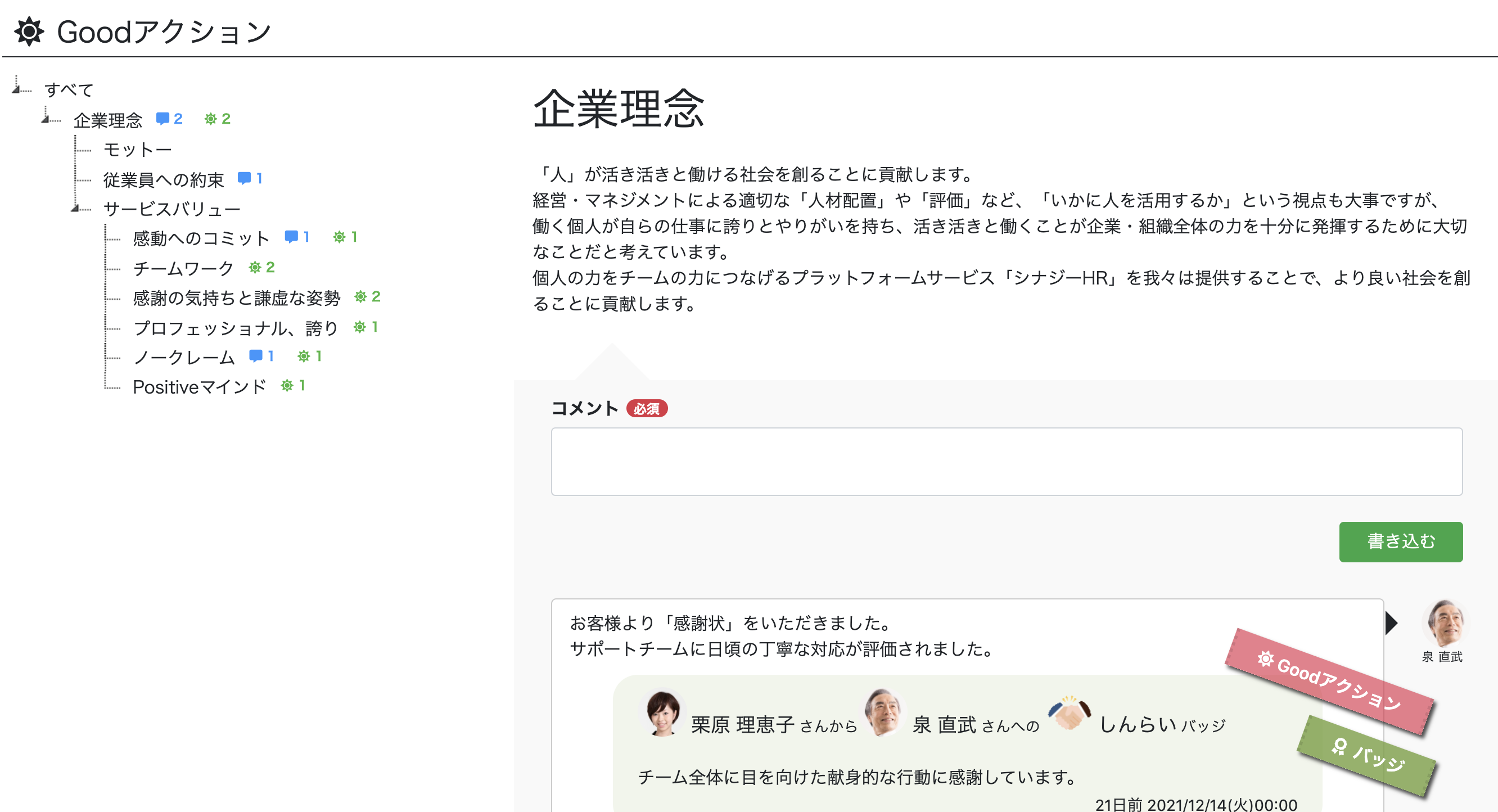1498x812 pixels.
Task: Click the green good-action icon next to 企業理念
Action: coord(210,119)
